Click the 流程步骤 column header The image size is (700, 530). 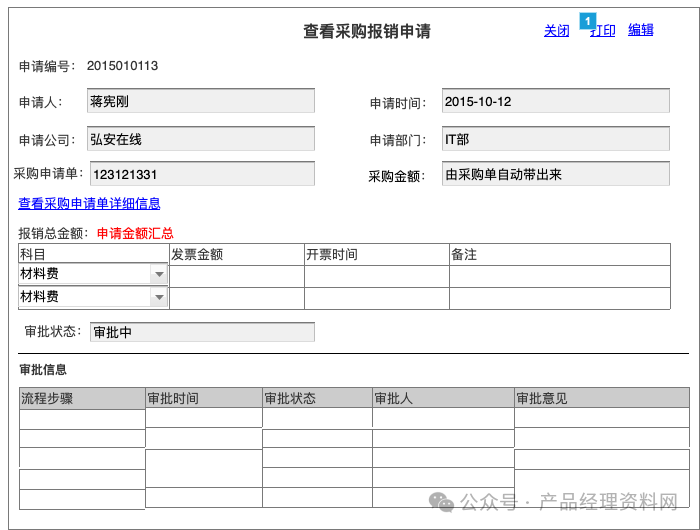(82, 398)
